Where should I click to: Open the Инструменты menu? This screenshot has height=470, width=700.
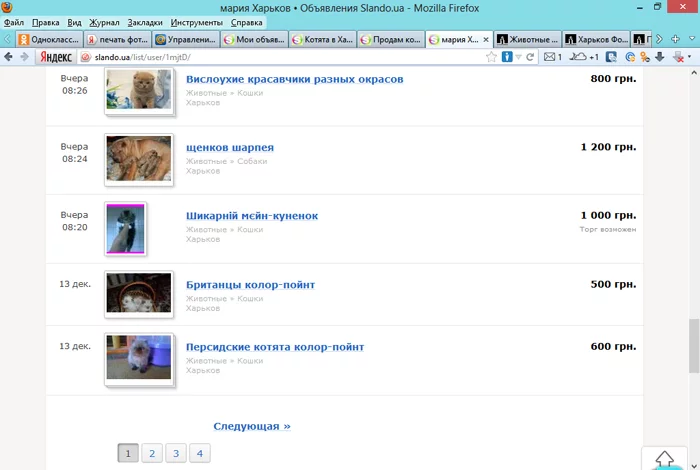[x=196, y=22]
